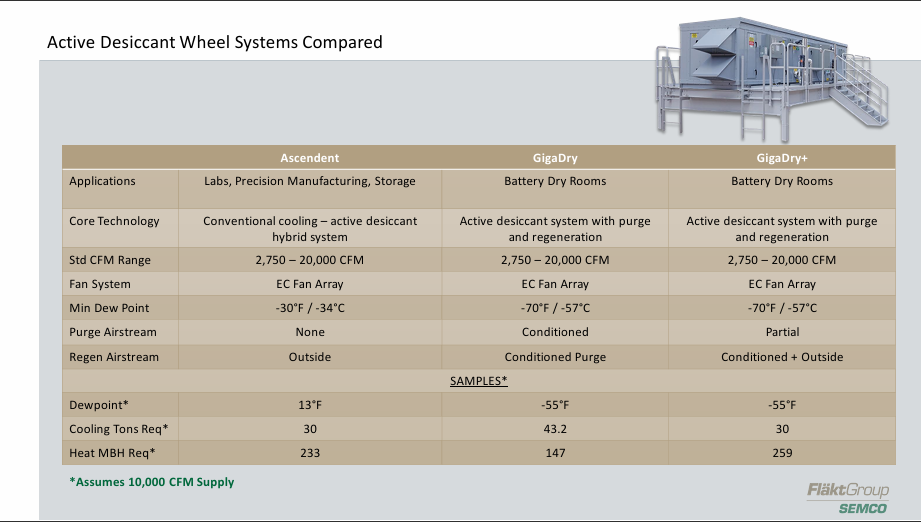Select the Std CFM Range row label

[110, 260]
